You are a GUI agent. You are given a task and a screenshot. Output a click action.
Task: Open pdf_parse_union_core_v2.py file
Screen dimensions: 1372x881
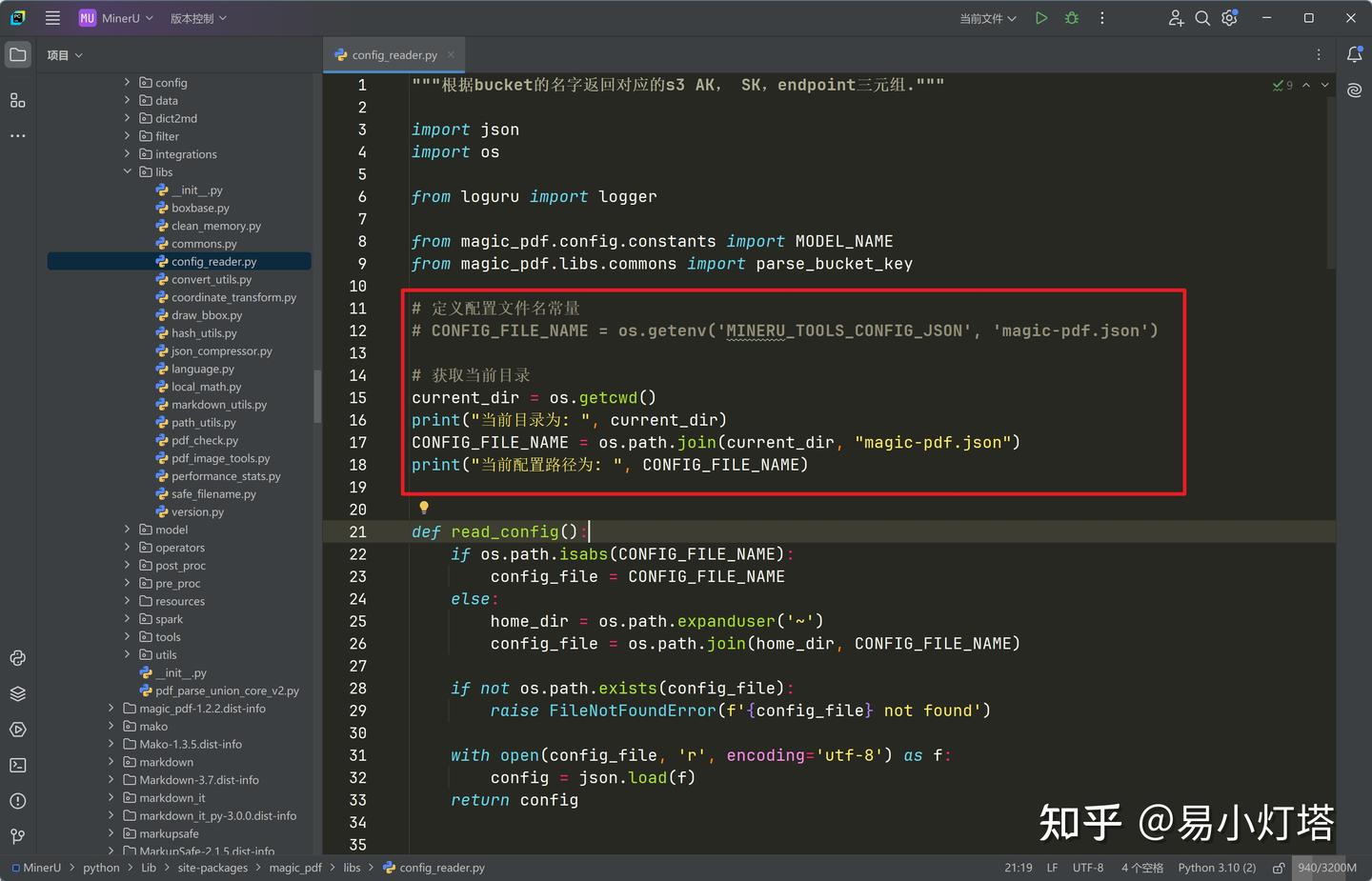click(x=227, y=691)
